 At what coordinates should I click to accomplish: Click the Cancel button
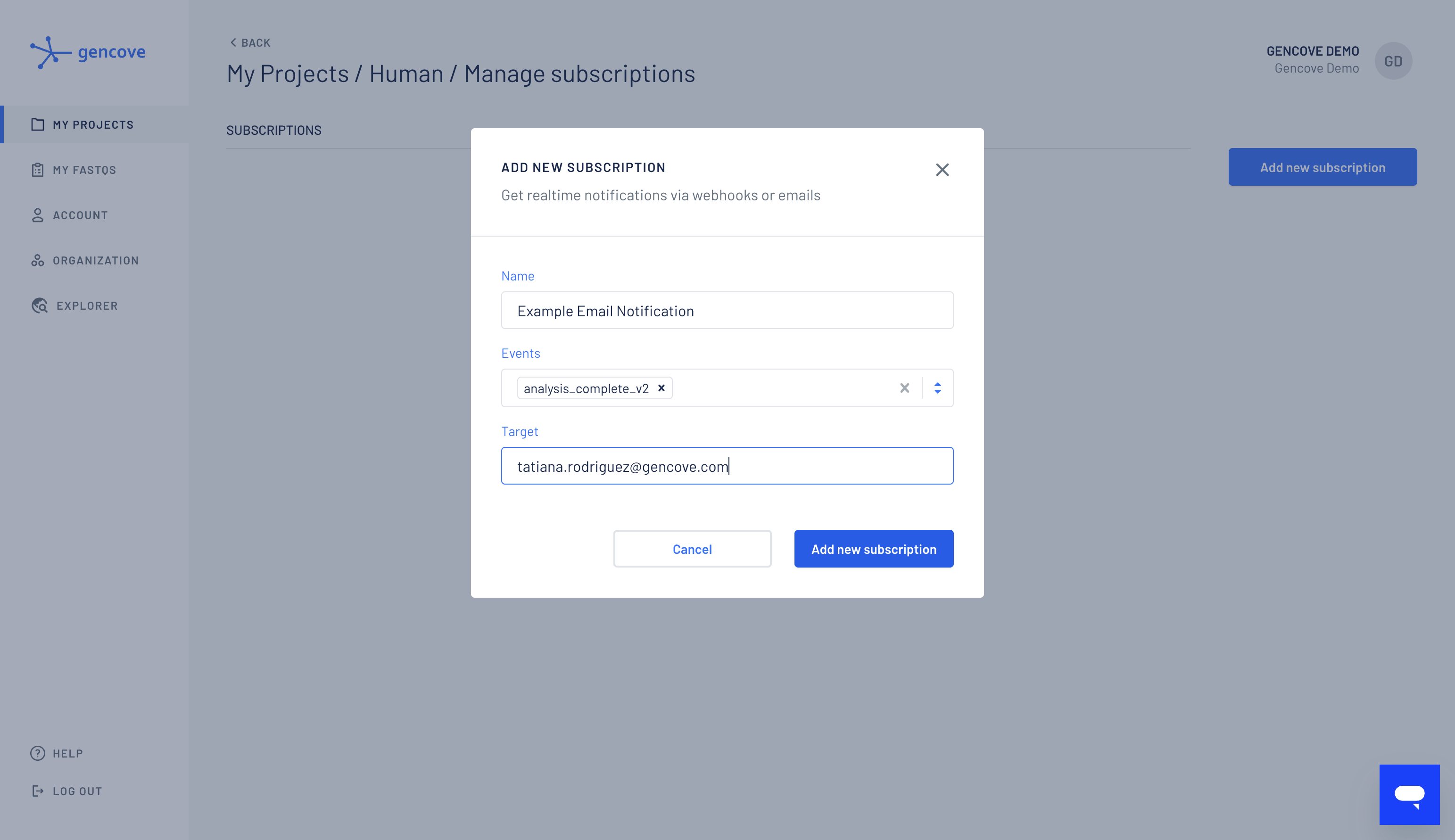(x=692, y=549)
